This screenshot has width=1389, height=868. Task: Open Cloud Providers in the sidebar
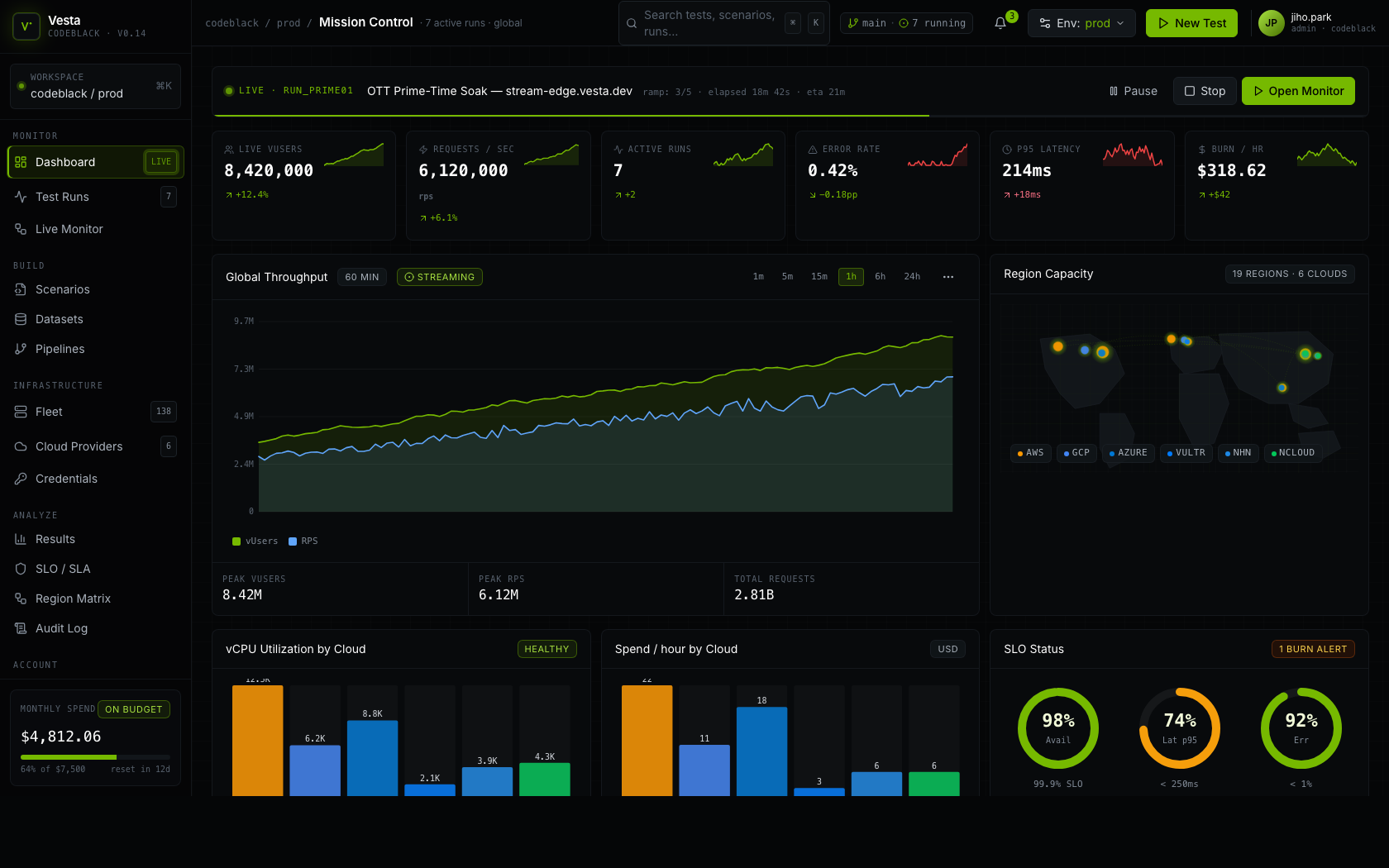pyautogui.click(x=79, y=446)
